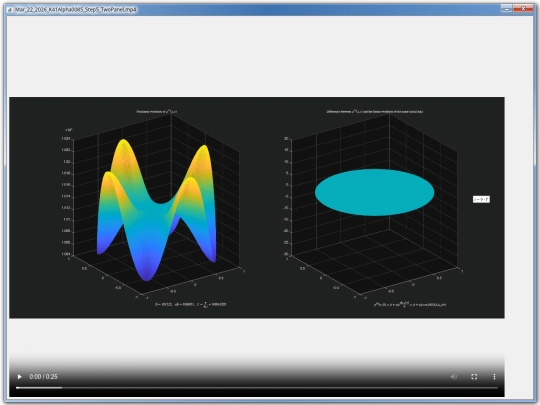
Task: Click the 0:00 / 0:25 time display
Action: point(43,377)
